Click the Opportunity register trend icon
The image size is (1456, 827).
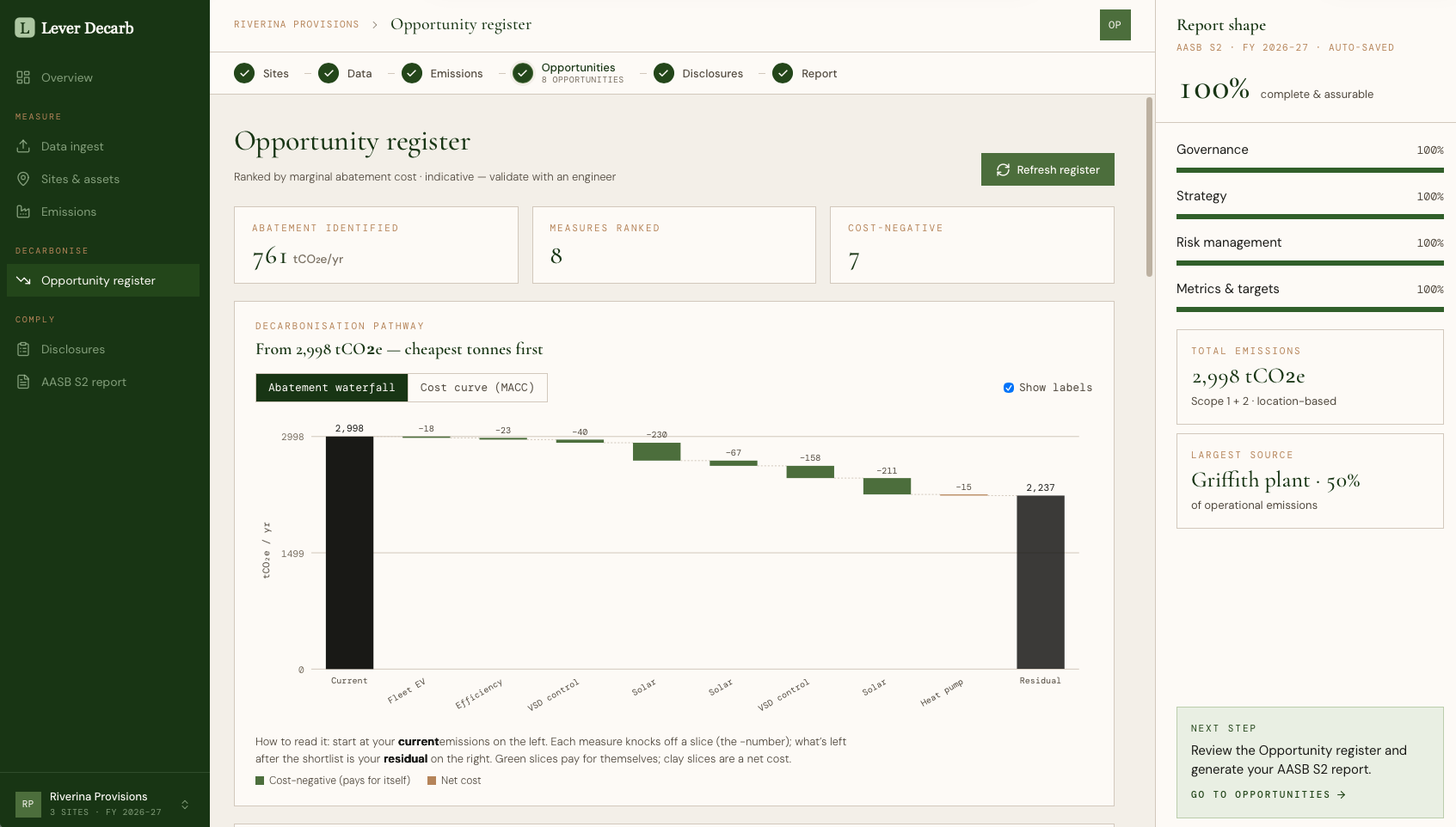point(23,280)
